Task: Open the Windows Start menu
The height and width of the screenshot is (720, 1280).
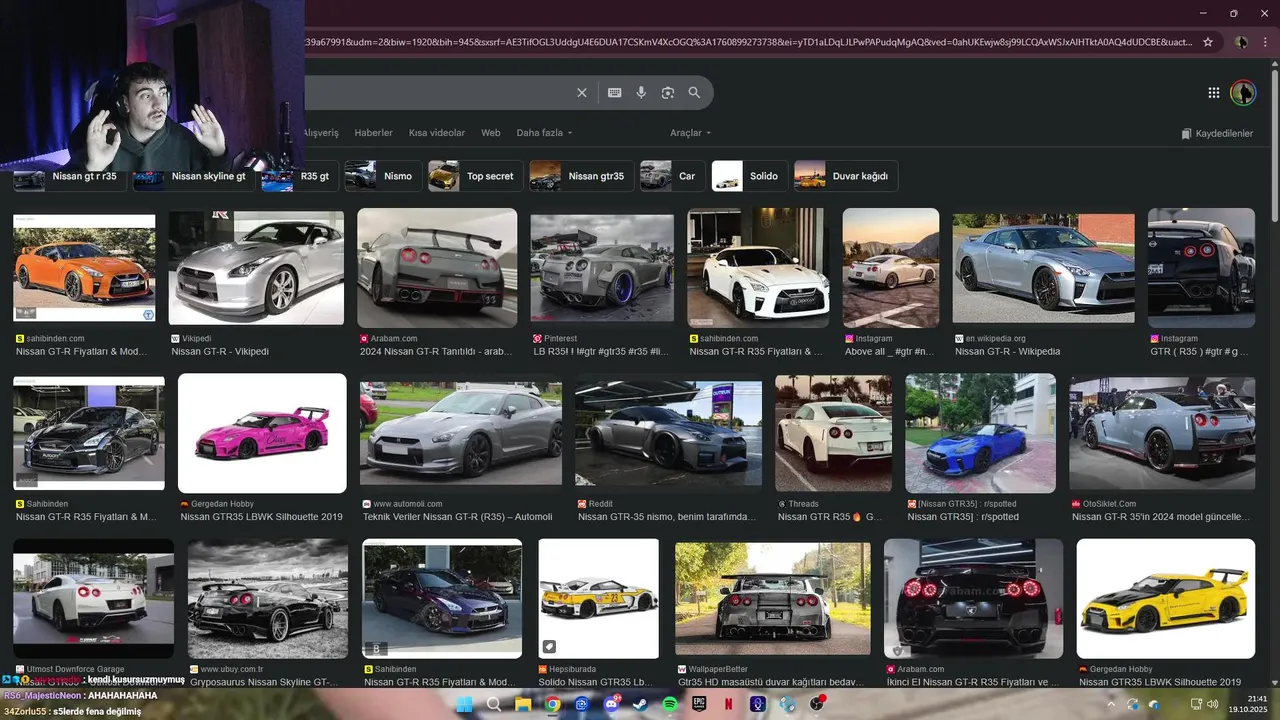Action: click(x=465, y=704)
